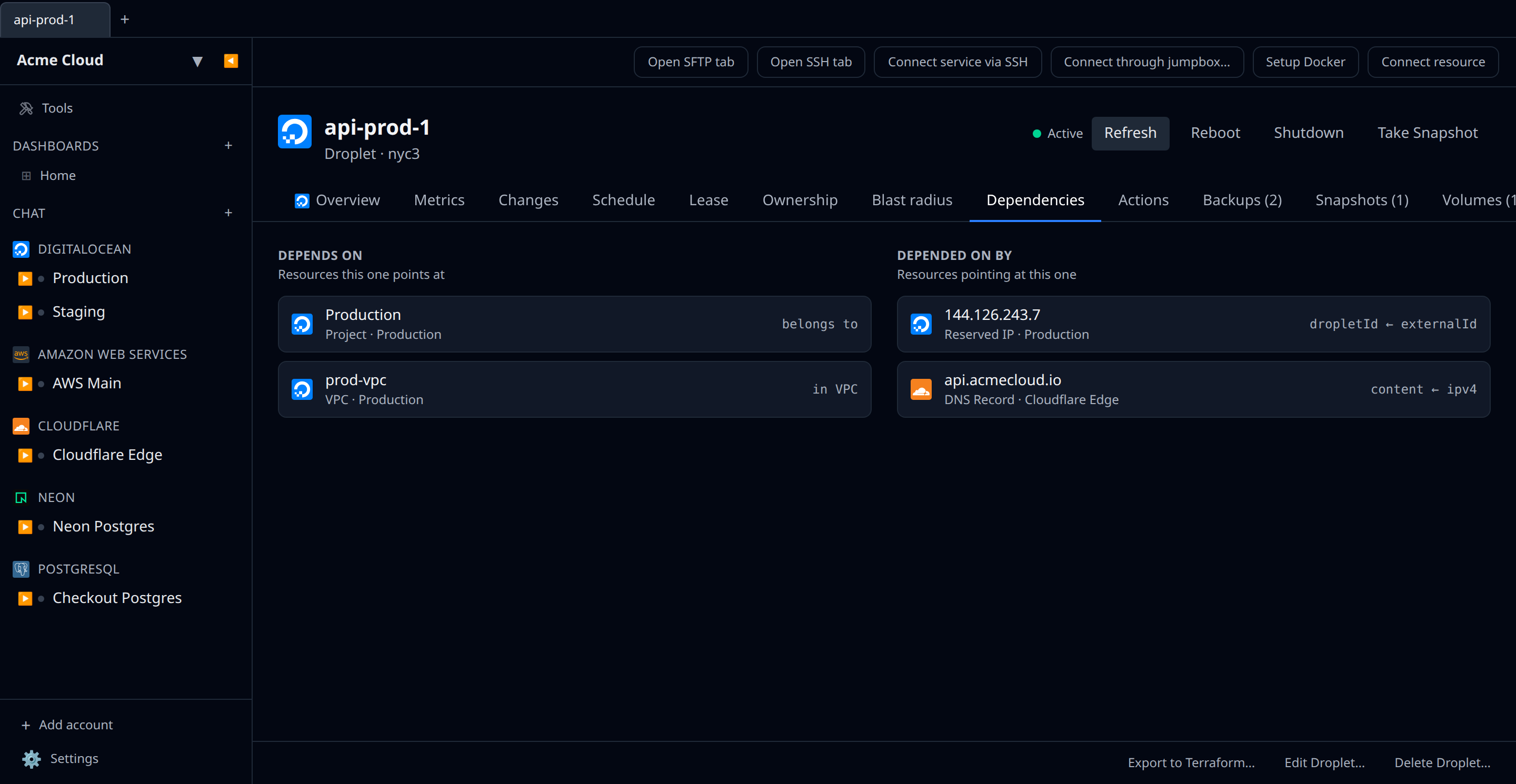Viewport: 1516px width, 784px height.
Task: Switch to the Actions tab
Action: [1143, 200]
